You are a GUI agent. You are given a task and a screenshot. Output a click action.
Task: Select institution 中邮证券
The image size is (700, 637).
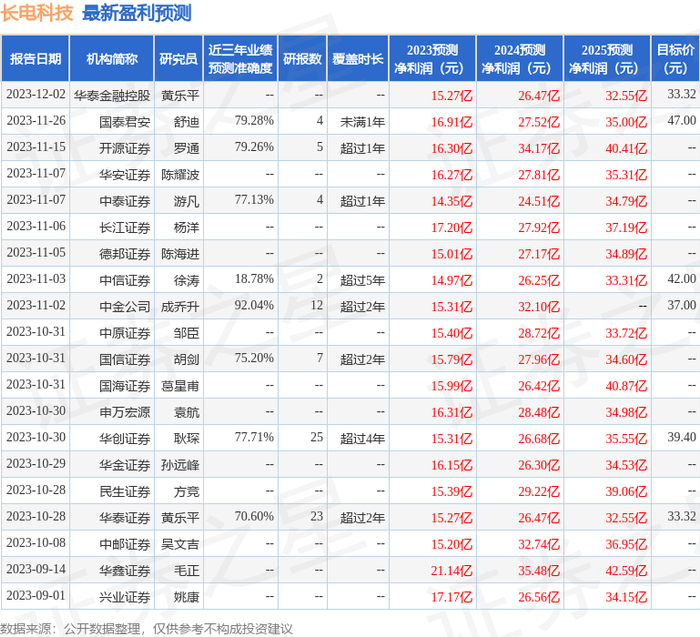tap(125, 543)
